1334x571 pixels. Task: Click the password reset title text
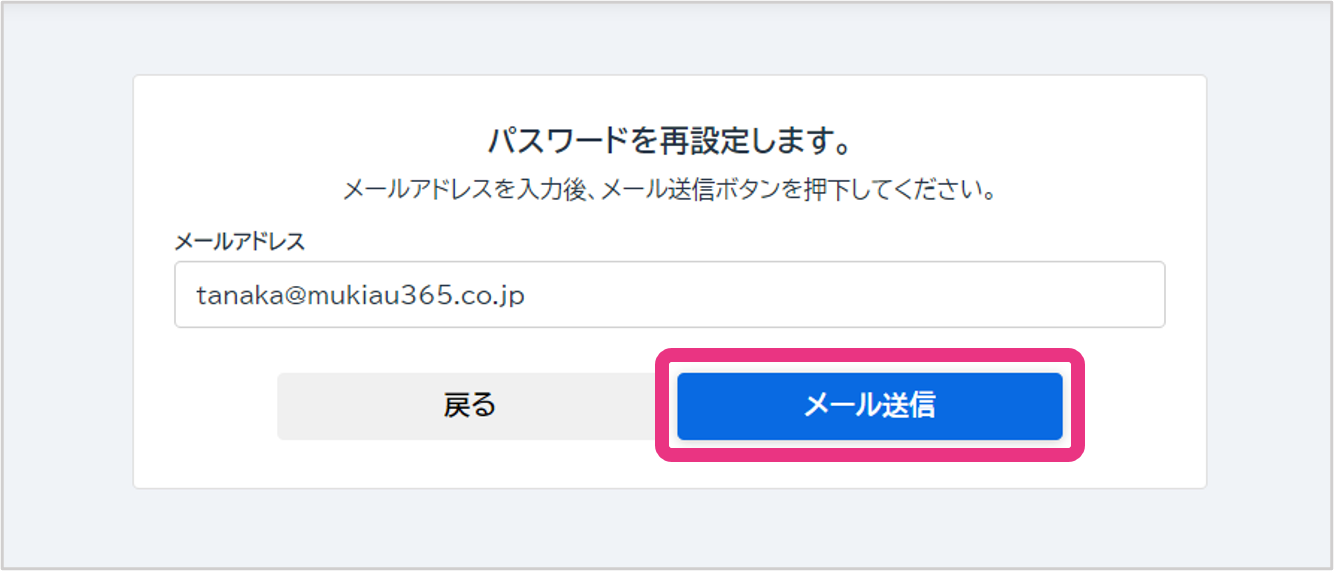pyautogui.click(x=669, y=141)
